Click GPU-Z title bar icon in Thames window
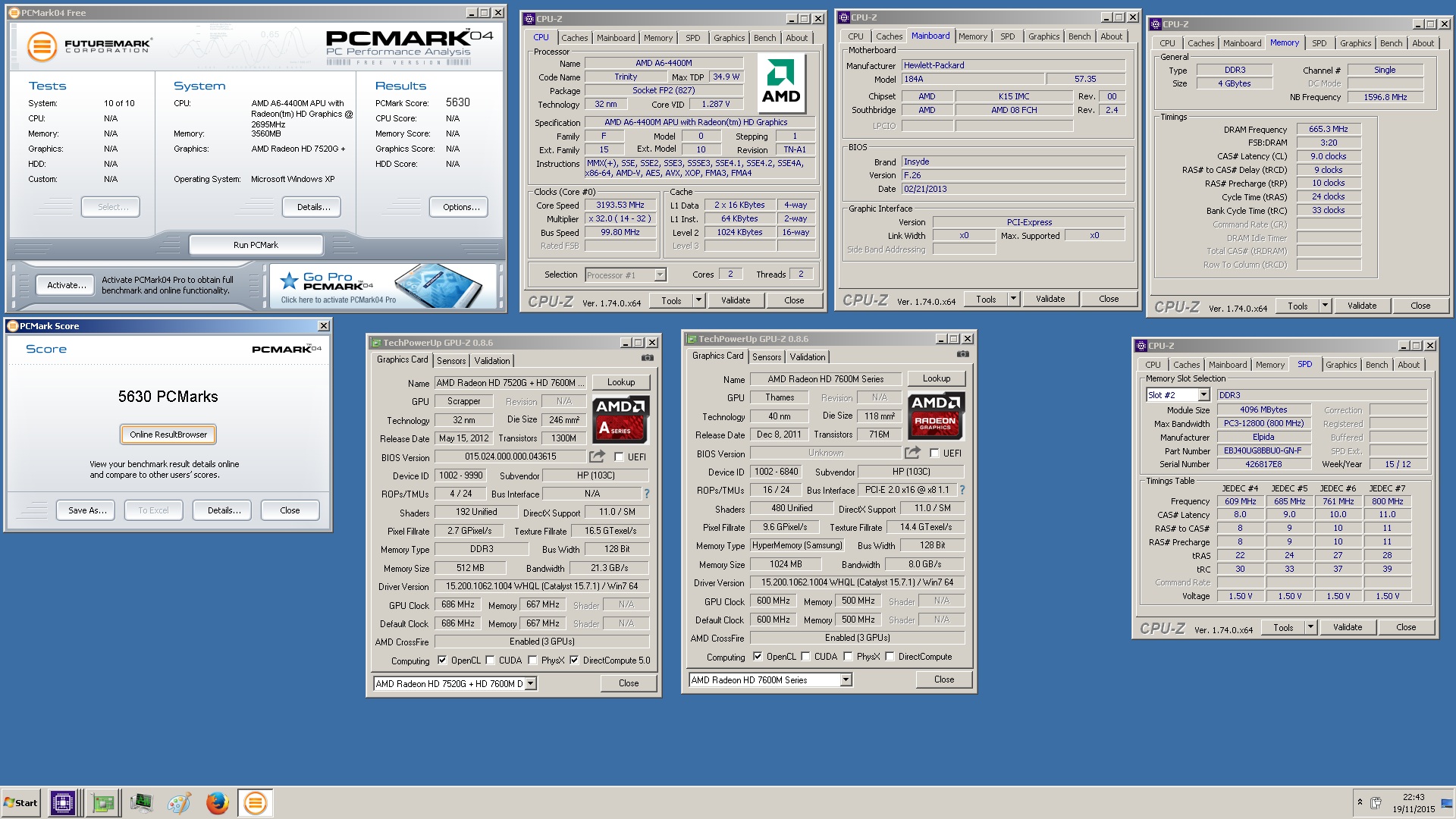The height and width of the screenshot is (819, 1456). pyautogui.click(x=692, y=339)
